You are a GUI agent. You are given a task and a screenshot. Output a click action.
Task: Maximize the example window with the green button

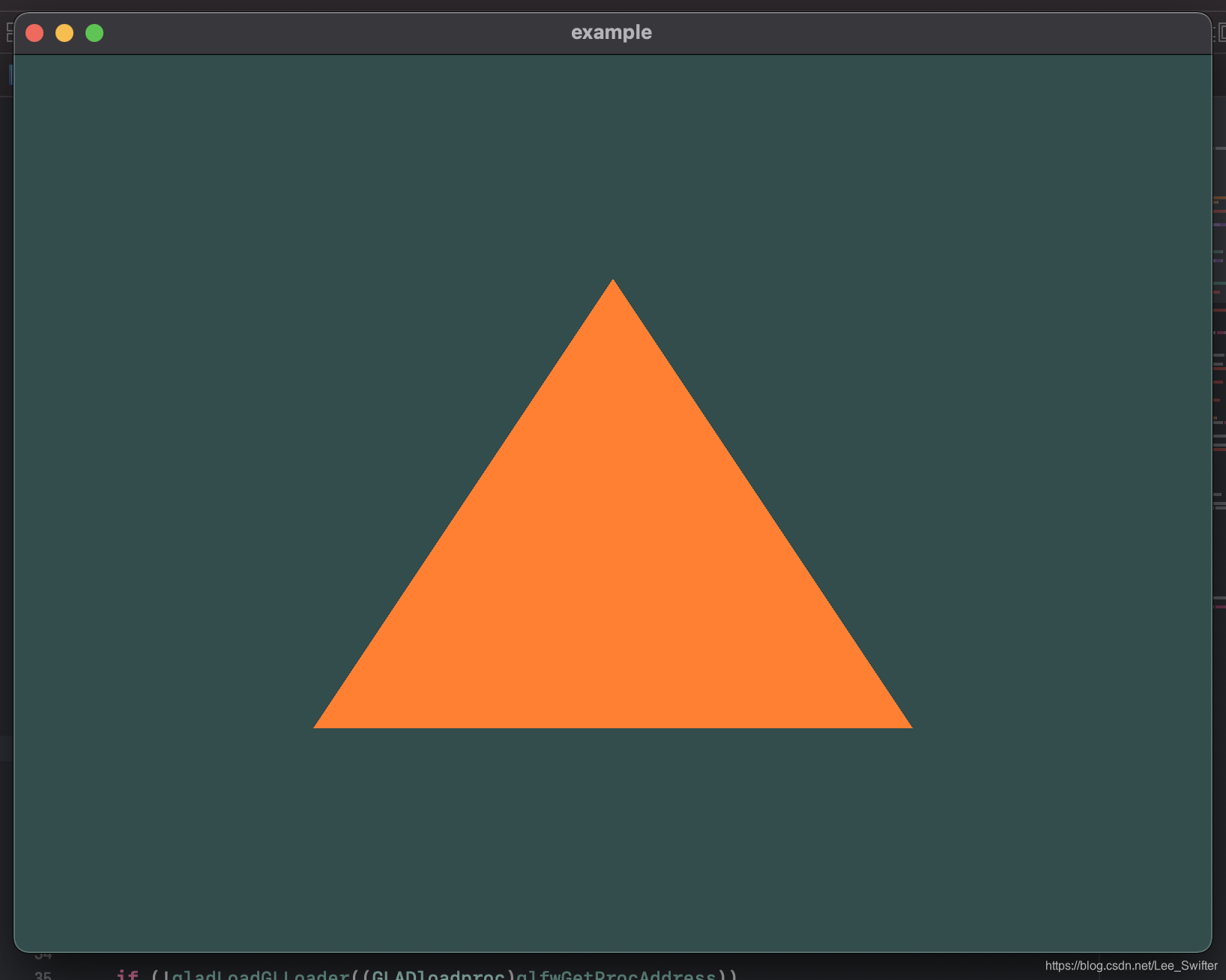pyautogui.click(x=94, y=33)
